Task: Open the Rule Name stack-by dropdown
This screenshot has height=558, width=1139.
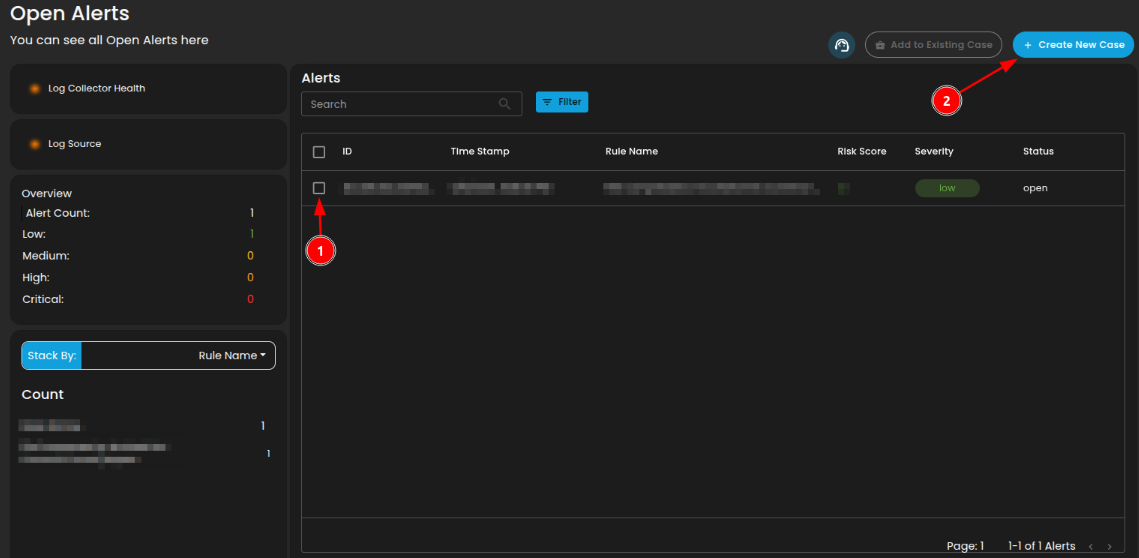Action: [232, 356]
